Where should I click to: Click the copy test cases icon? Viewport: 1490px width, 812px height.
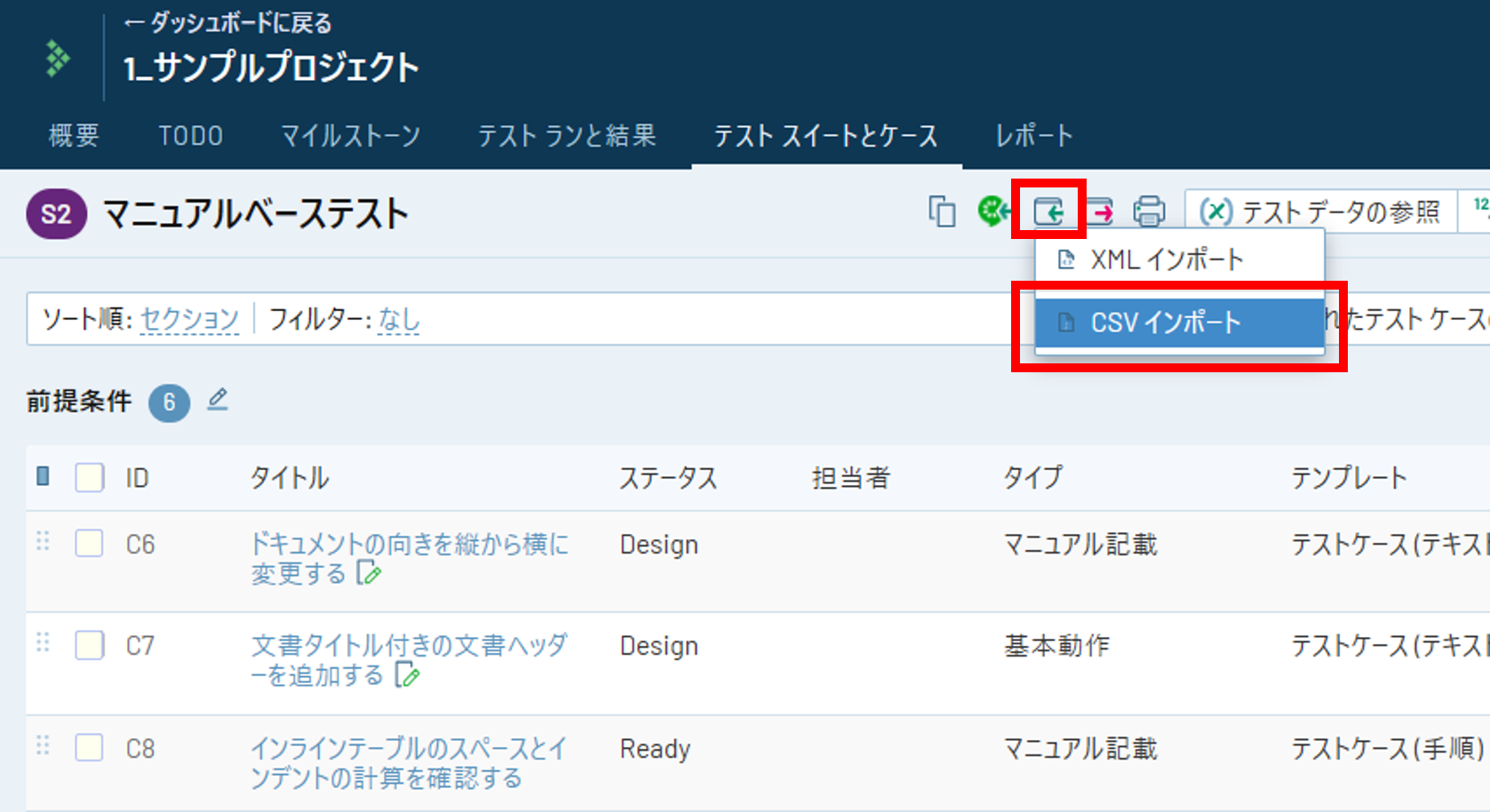point(942,212)
